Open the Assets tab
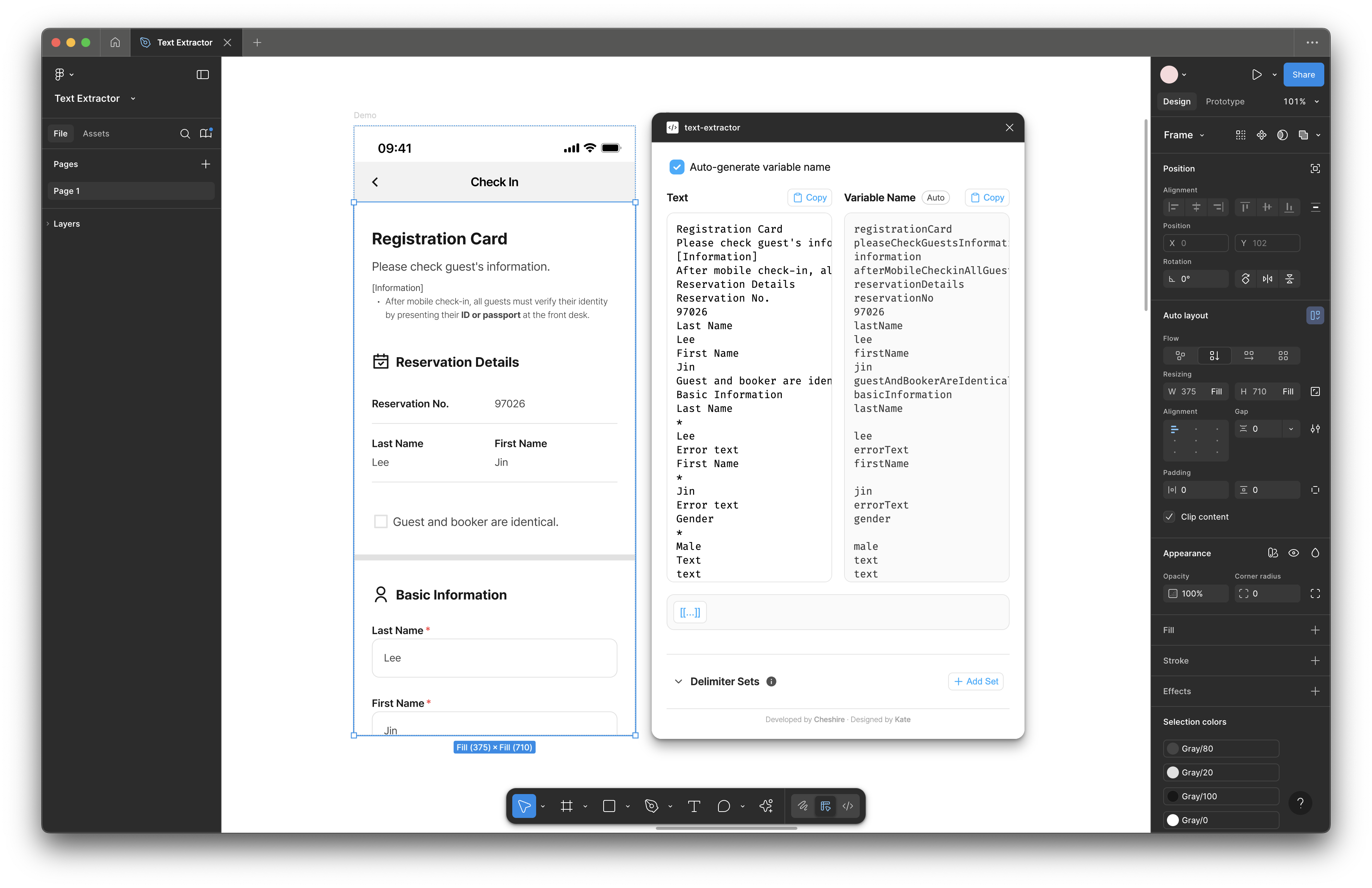The width and height of the screenshot is (1372, 888). tap(96, 134)
